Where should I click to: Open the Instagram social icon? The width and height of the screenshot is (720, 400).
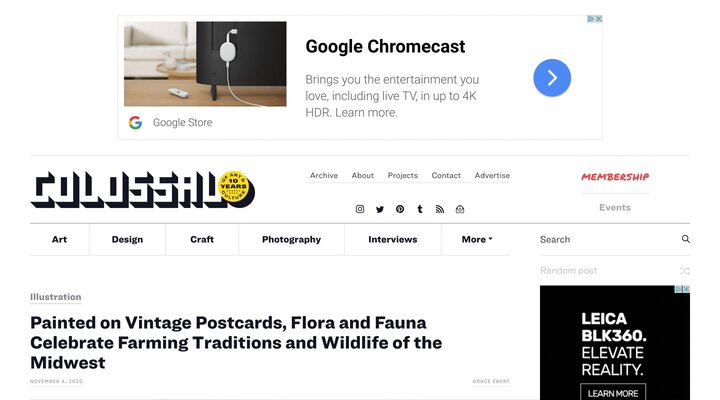tap(360, 209)
